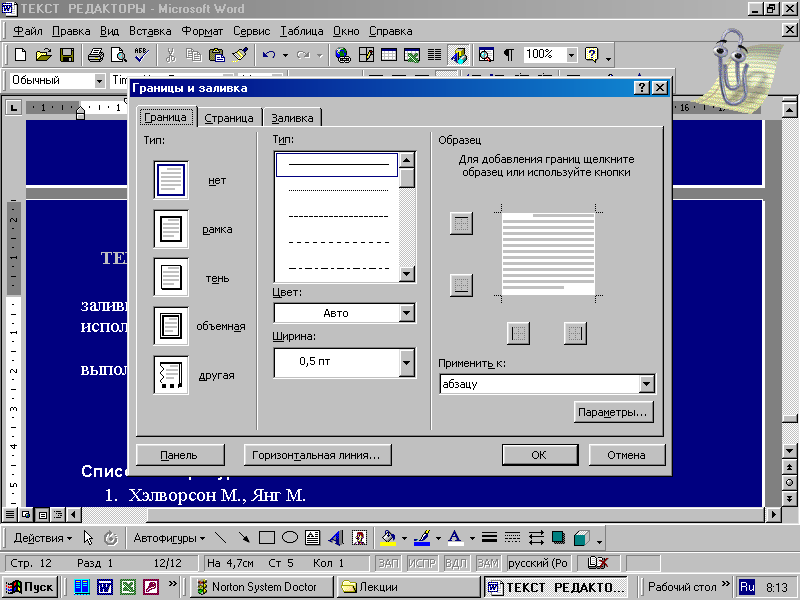
Task: Insert Excel worksheet icon
Action: click(412, 55)
